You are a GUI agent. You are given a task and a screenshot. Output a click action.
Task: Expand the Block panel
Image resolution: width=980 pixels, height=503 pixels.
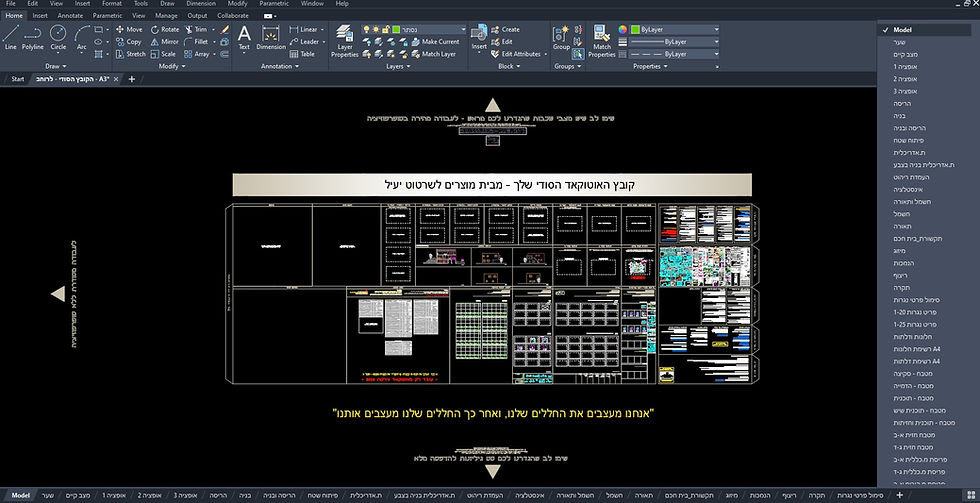509,66
